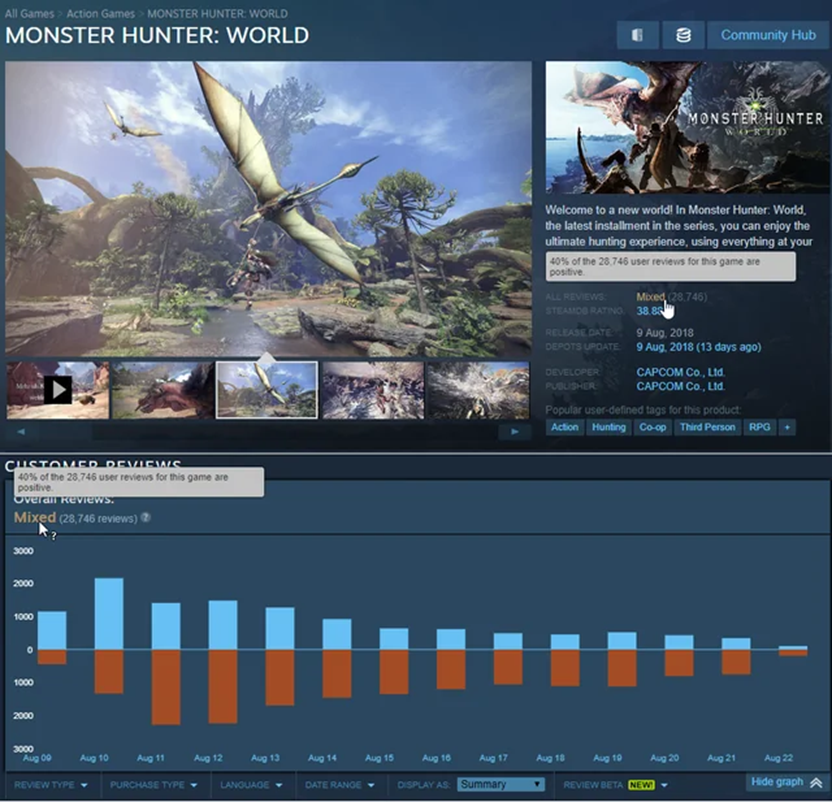This screenshot has width=832, height=802.
Task: Go to All Games breadcrumb
Action: pos(29,13)
